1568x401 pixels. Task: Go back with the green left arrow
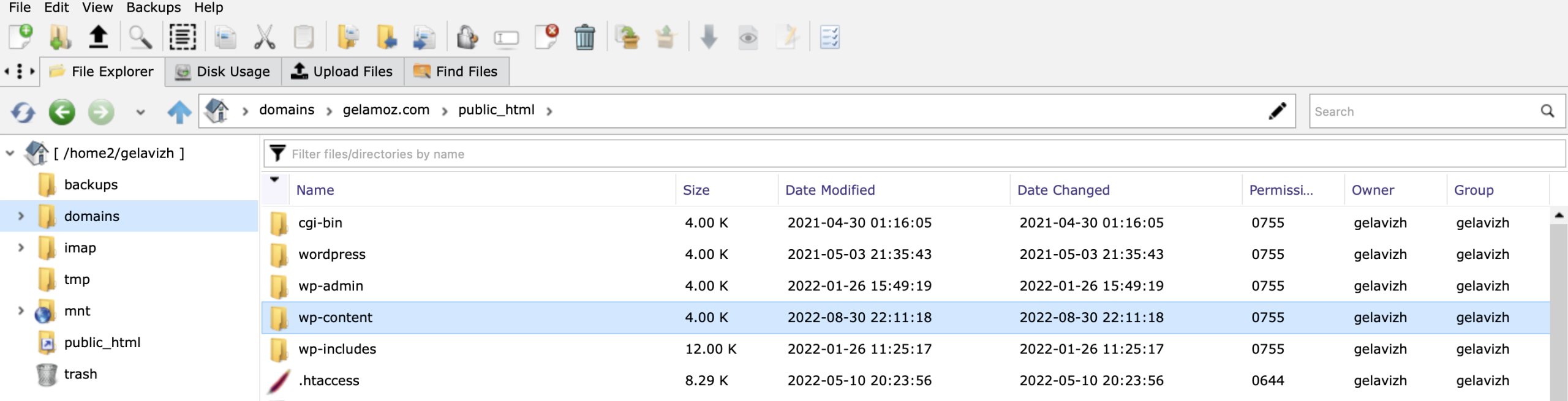pos(62,112)
